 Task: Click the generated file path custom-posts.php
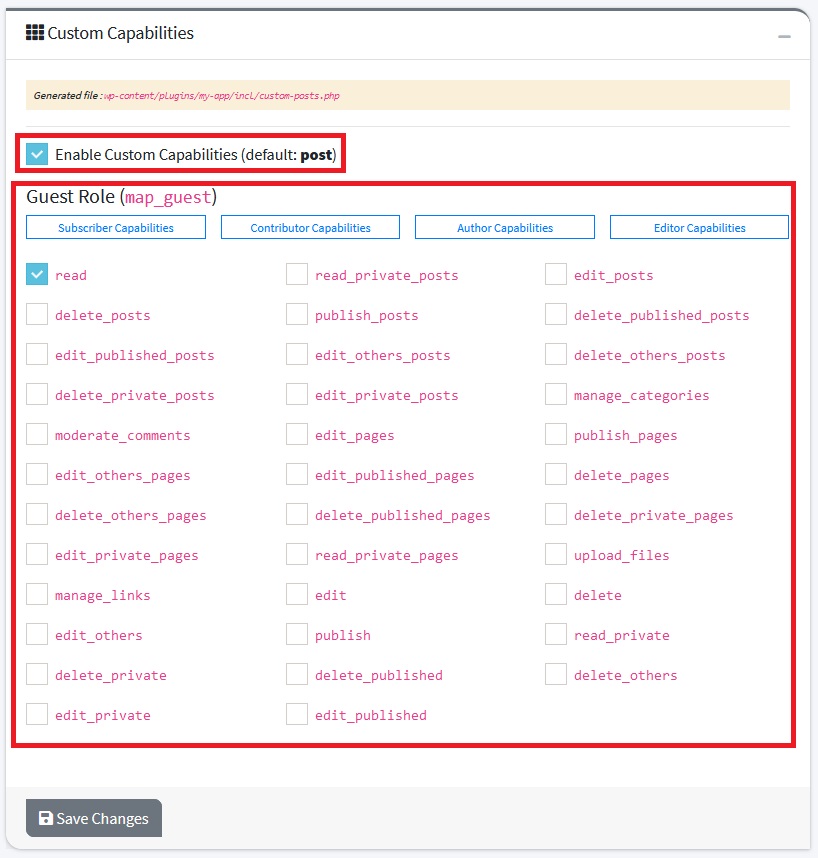tap(222, 96)
